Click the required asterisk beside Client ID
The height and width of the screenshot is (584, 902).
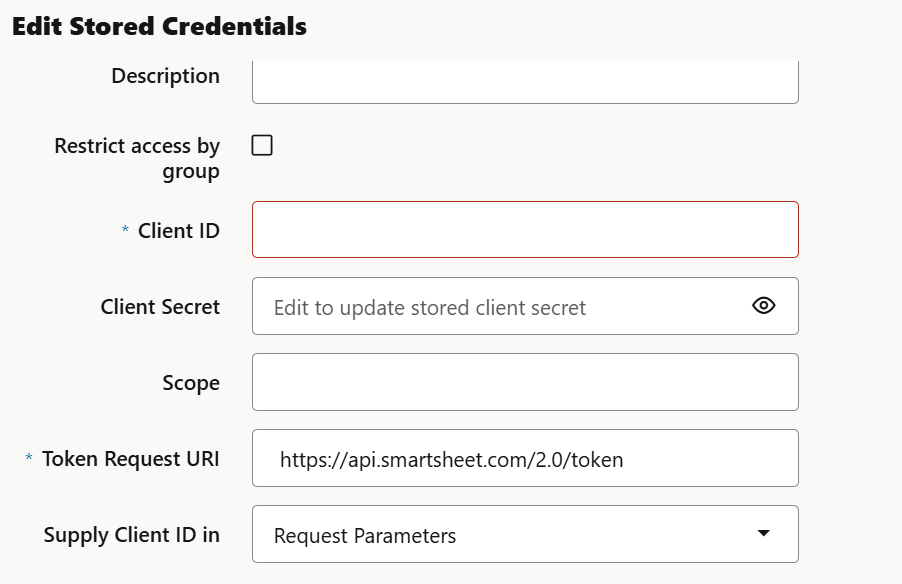coord(125,231)
